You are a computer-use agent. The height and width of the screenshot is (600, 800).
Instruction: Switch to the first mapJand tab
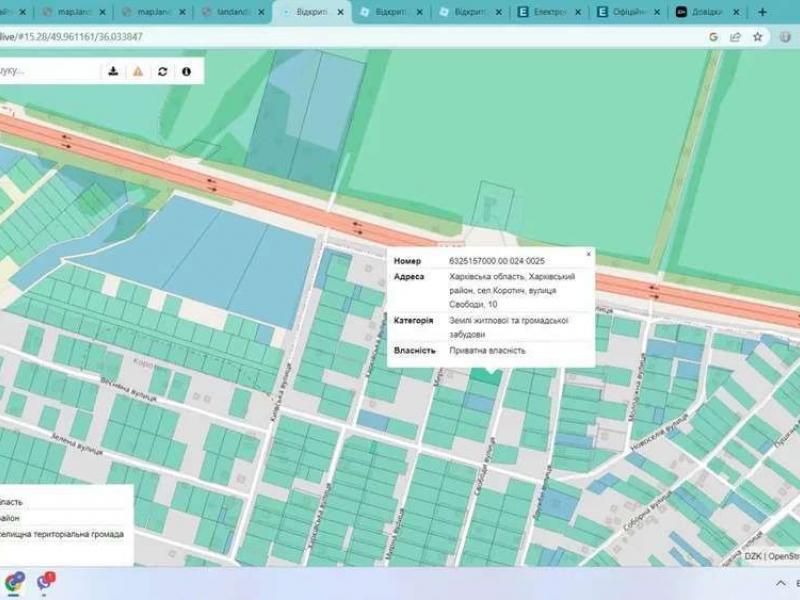point(70,12)
